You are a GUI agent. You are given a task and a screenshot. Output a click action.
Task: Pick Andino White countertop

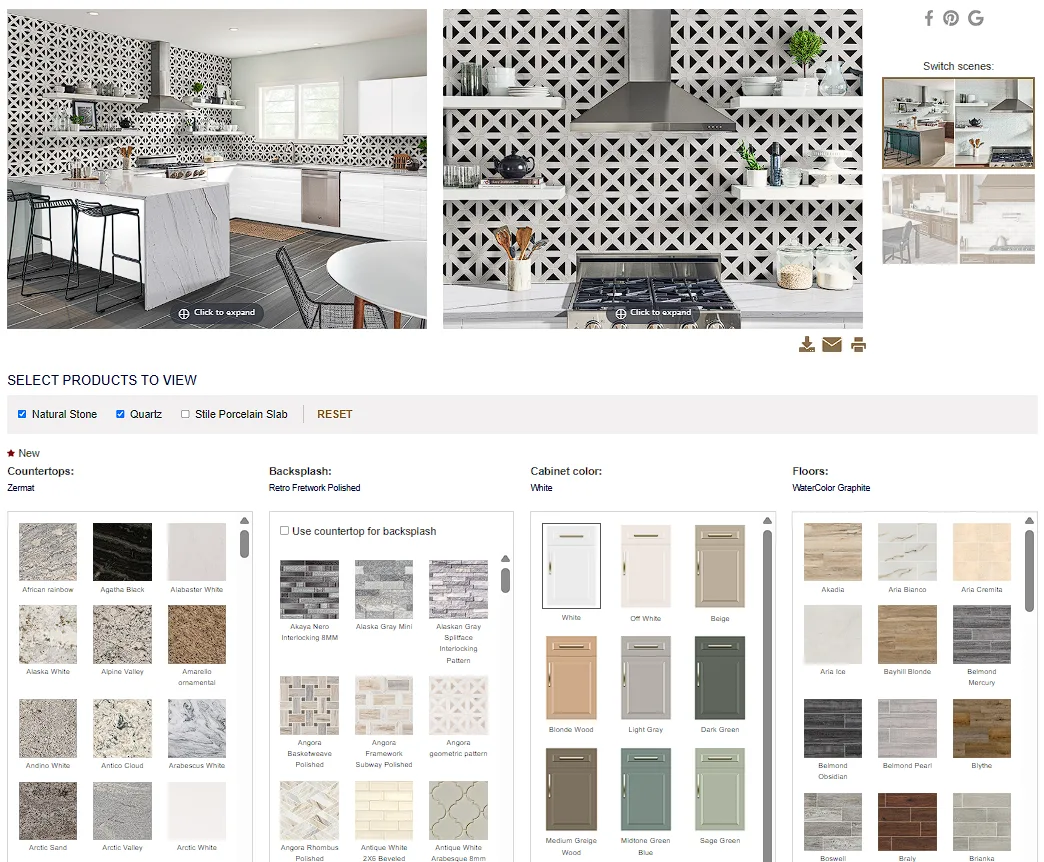tap(48, 728)
